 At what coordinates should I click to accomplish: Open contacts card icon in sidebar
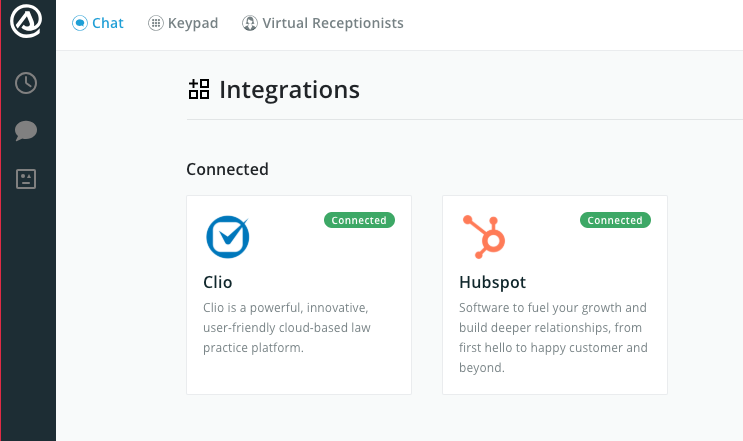26,179
